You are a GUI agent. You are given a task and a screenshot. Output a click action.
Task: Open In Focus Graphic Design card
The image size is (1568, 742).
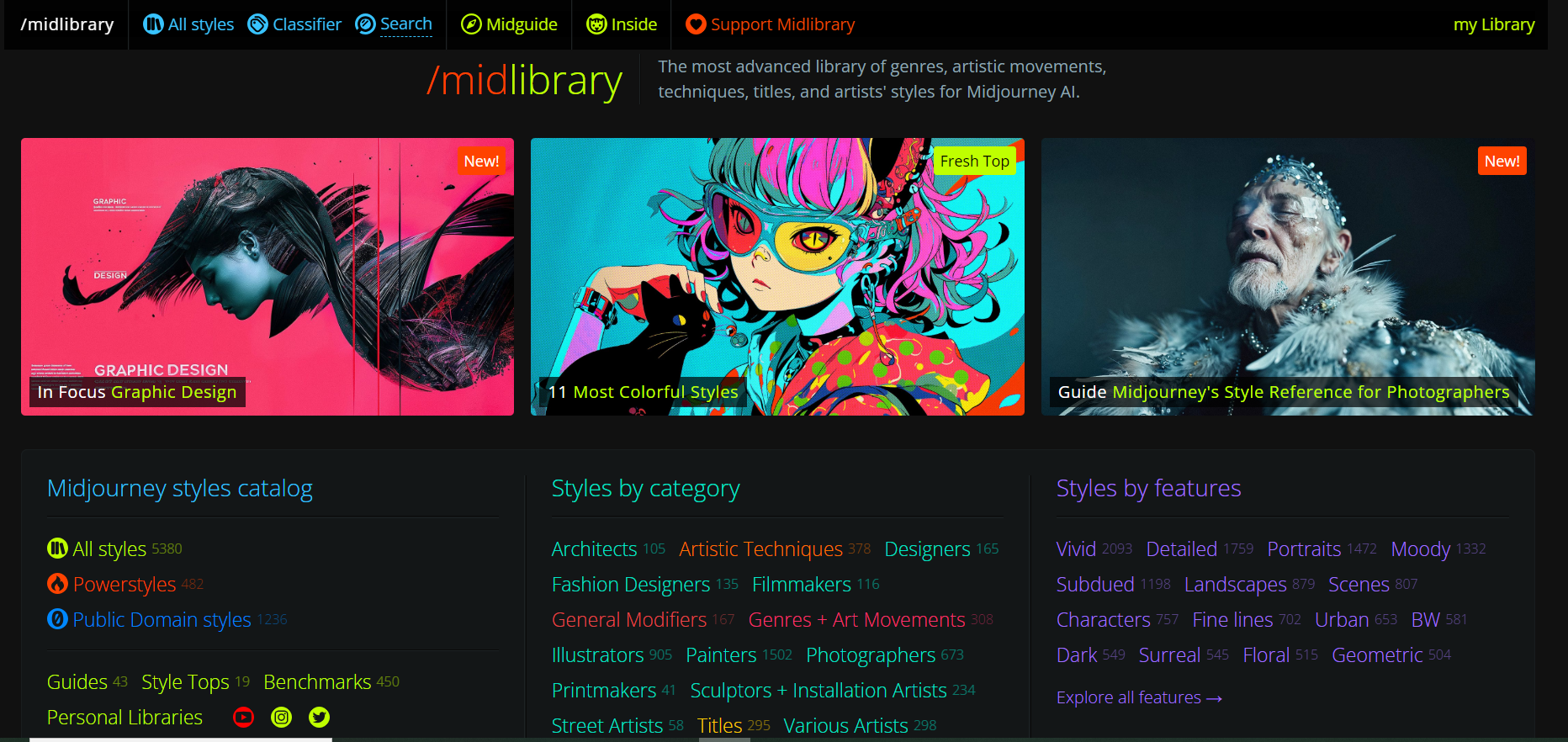point(268,277)
